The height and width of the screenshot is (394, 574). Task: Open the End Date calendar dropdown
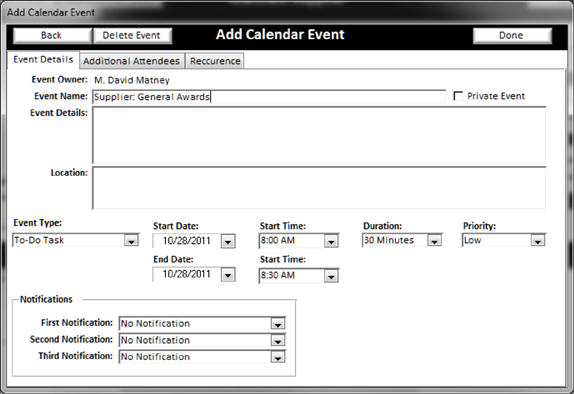tap(228, 275)
